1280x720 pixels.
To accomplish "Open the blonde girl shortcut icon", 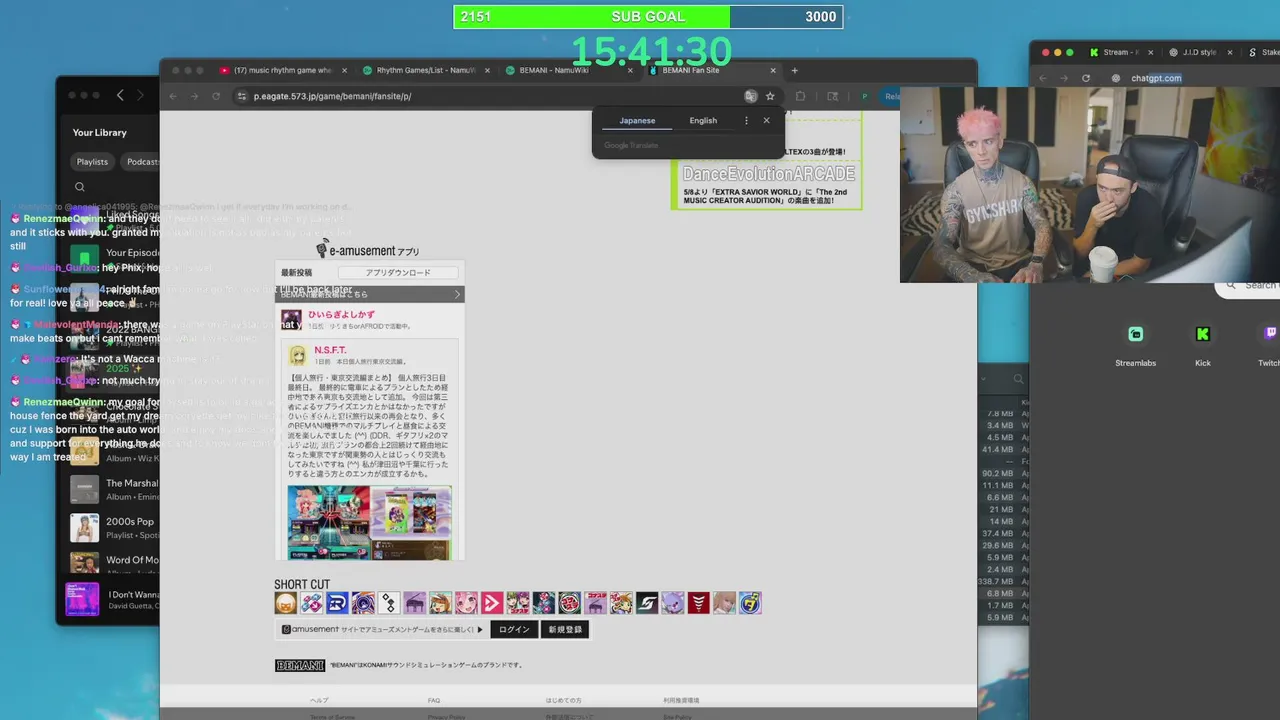I will tap(724, 603).
